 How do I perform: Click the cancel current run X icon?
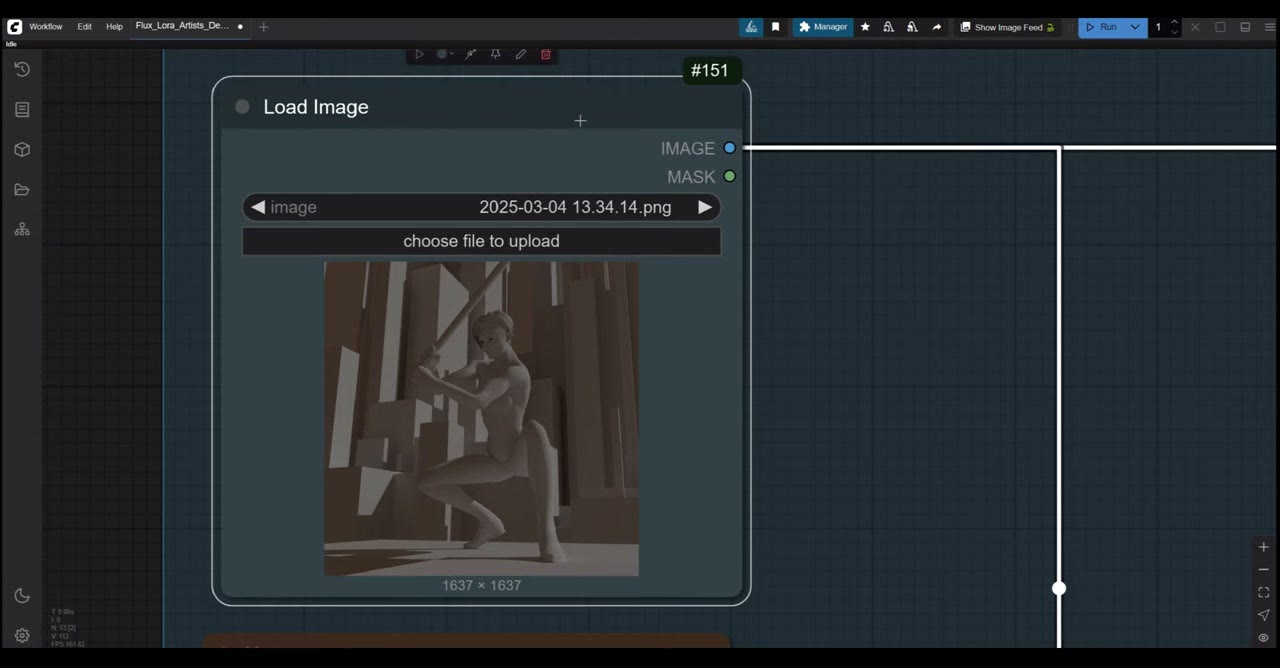[x=1195, y=27]
